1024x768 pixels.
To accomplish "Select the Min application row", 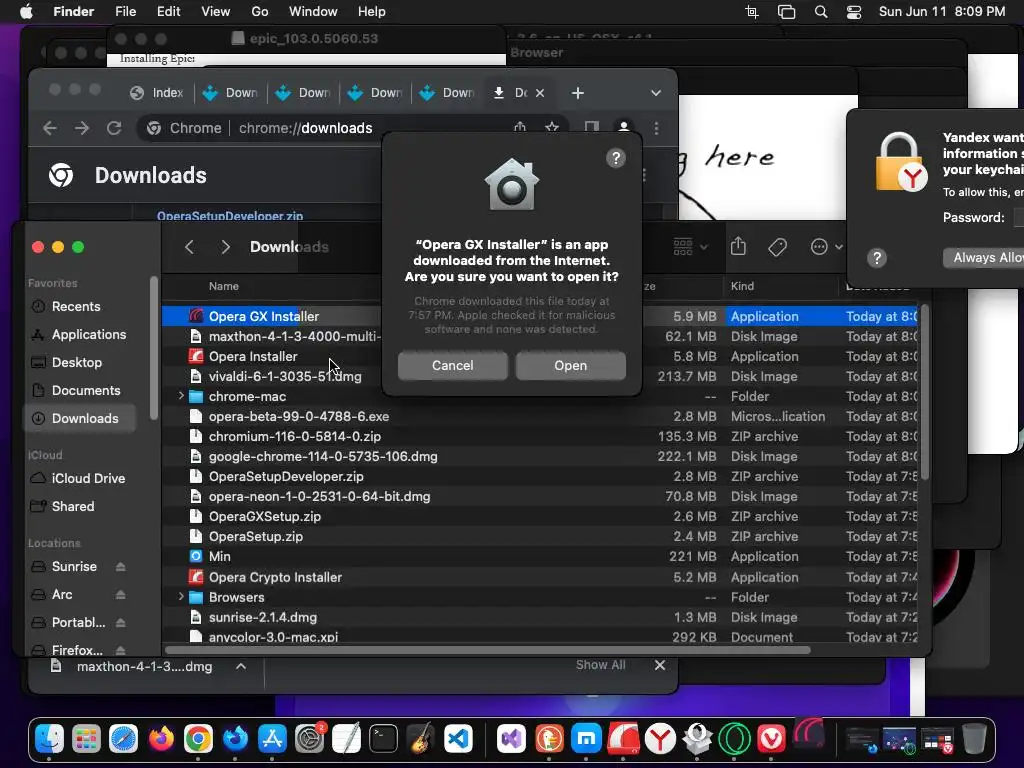I will point(539,556).
